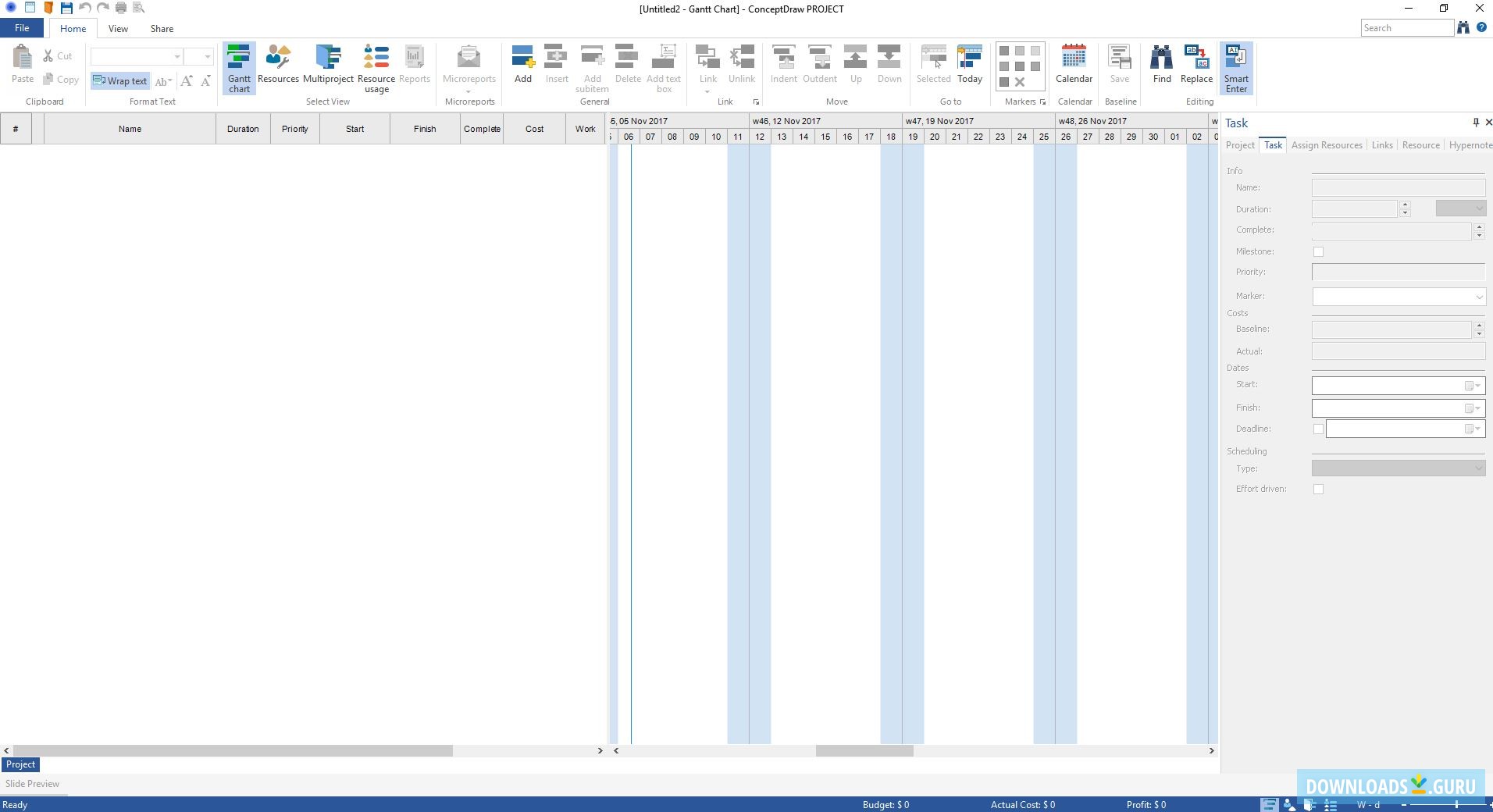Viewport: 1493px width, 812px height.
Task: Enable the Deadline checkbox
Action: point(1319,429)
